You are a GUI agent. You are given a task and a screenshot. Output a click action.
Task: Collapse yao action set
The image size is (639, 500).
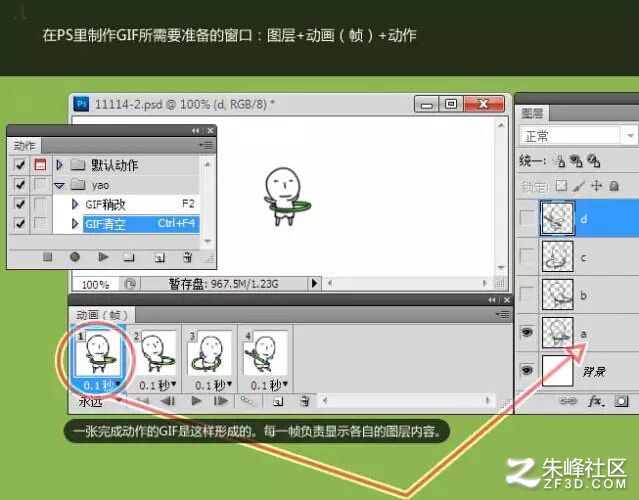point(59,185)
